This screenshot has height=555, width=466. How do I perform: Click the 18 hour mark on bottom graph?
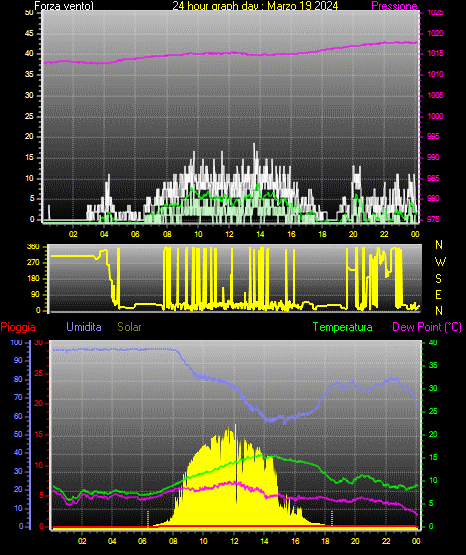[x=325, y=541]
